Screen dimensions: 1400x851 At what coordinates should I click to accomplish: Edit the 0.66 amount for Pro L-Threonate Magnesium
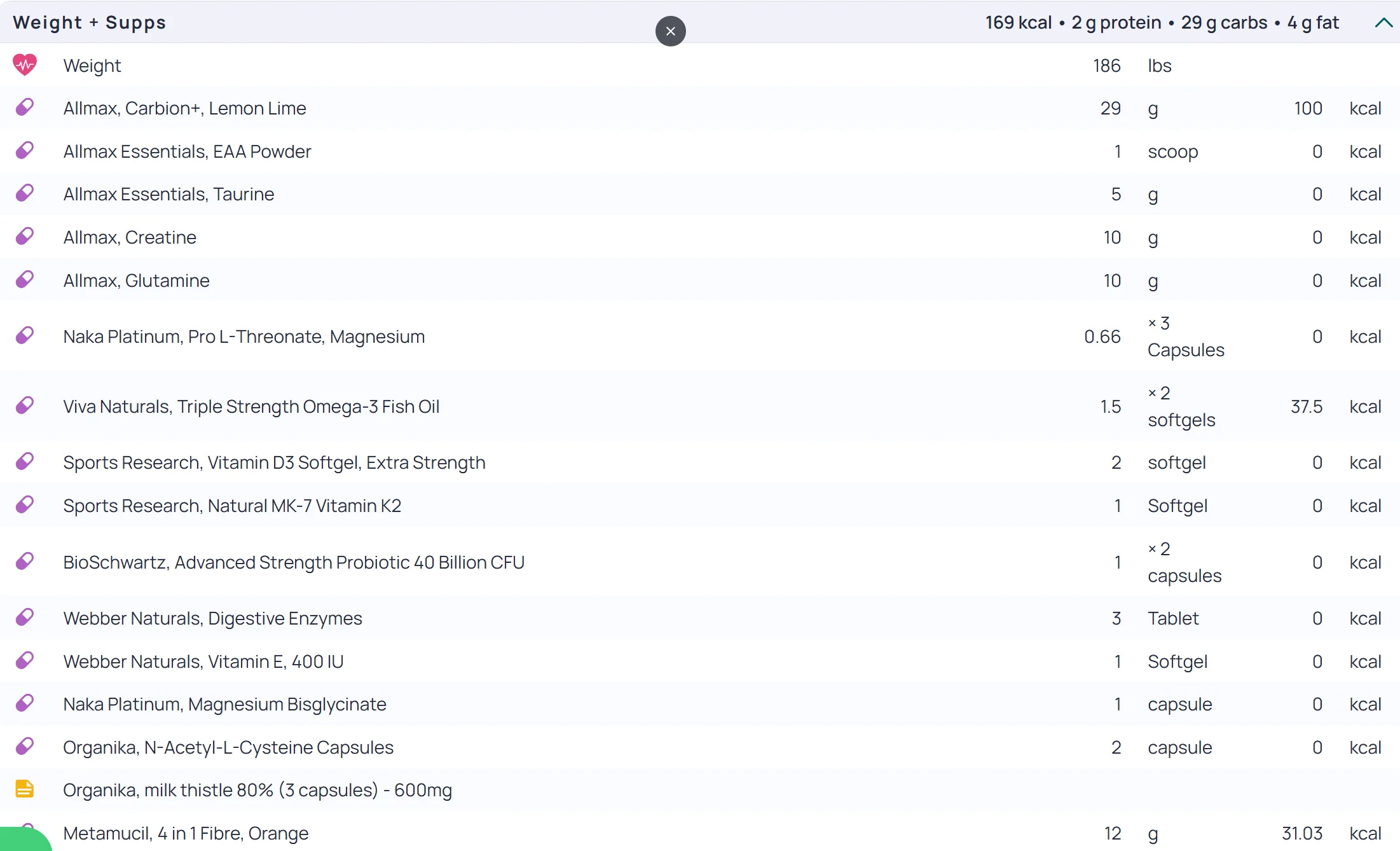pyautogui.click(x=1102, y=336)
